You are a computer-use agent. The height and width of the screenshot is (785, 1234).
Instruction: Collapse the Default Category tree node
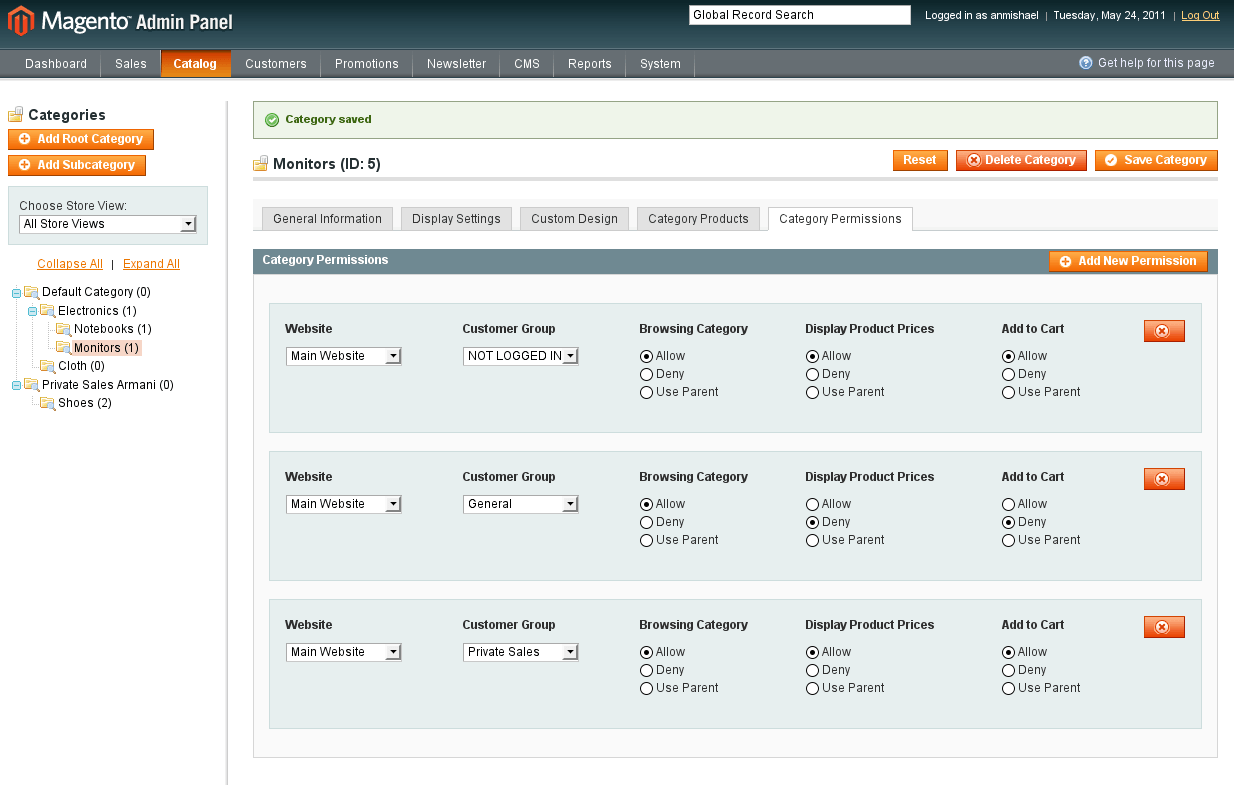pos(16,293)
